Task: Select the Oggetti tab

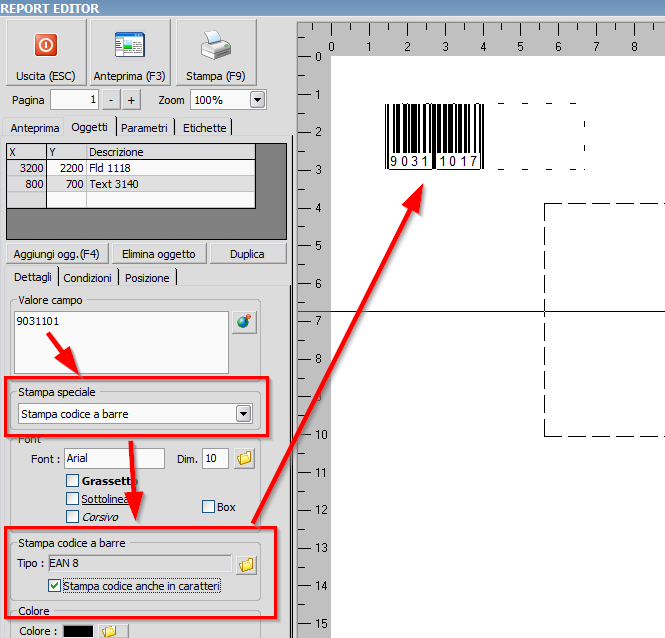Action: (89, 127)
